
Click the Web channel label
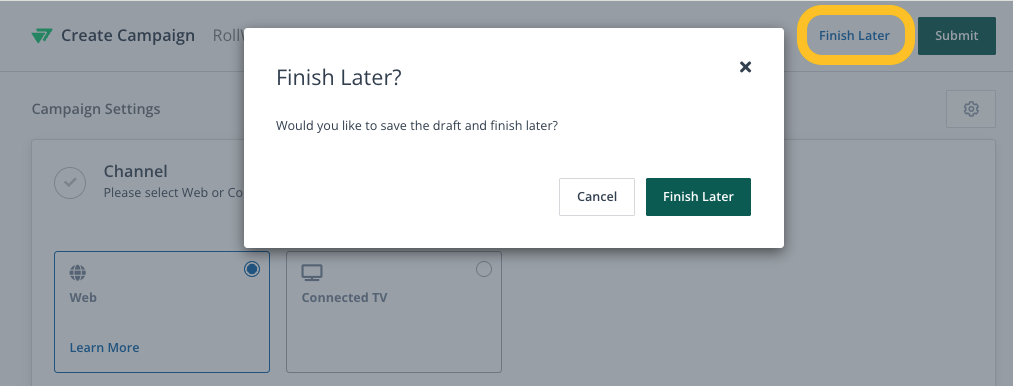83,297
